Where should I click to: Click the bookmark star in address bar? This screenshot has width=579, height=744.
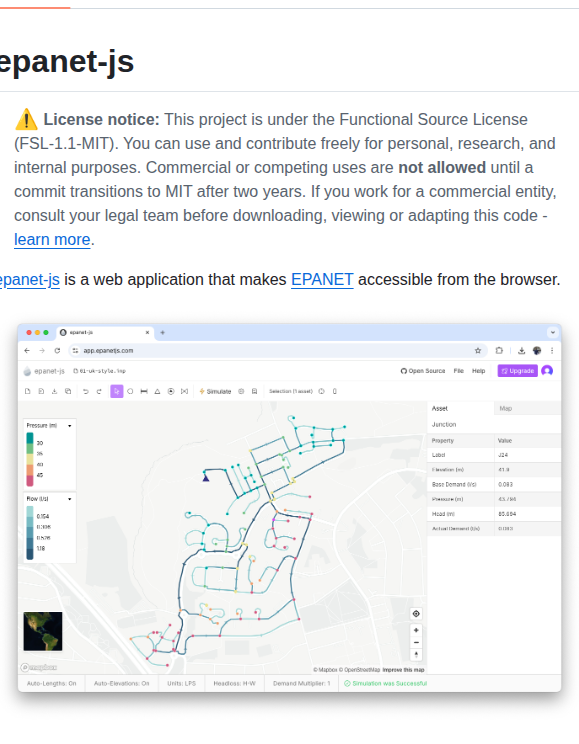[x=478, y=351]
